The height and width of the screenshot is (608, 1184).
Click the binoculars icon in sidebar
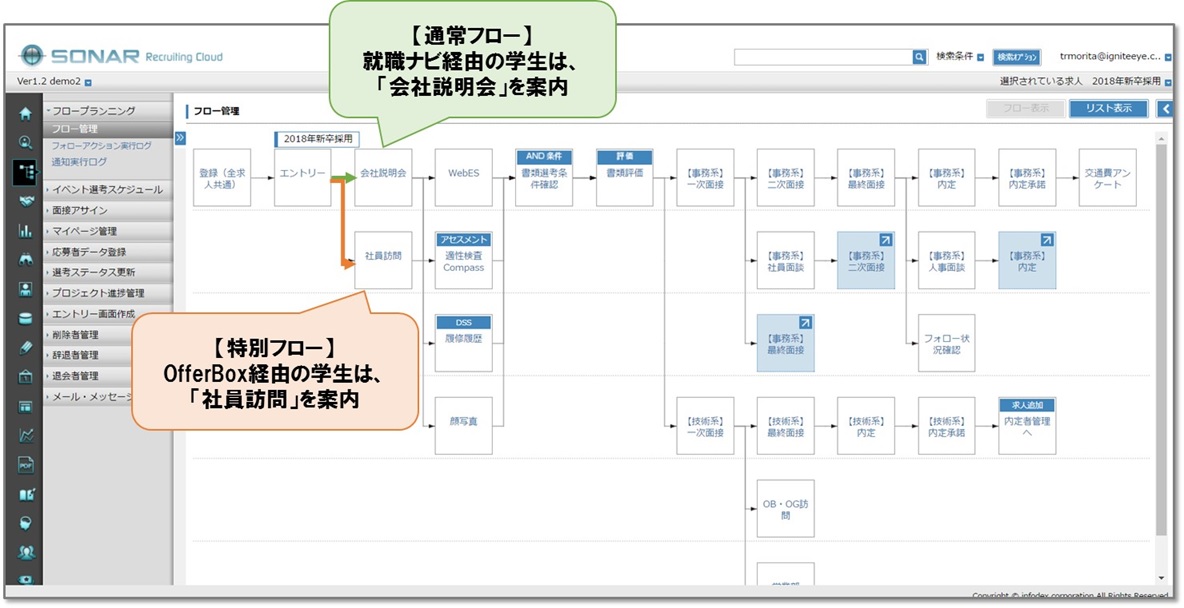(26, 260)
